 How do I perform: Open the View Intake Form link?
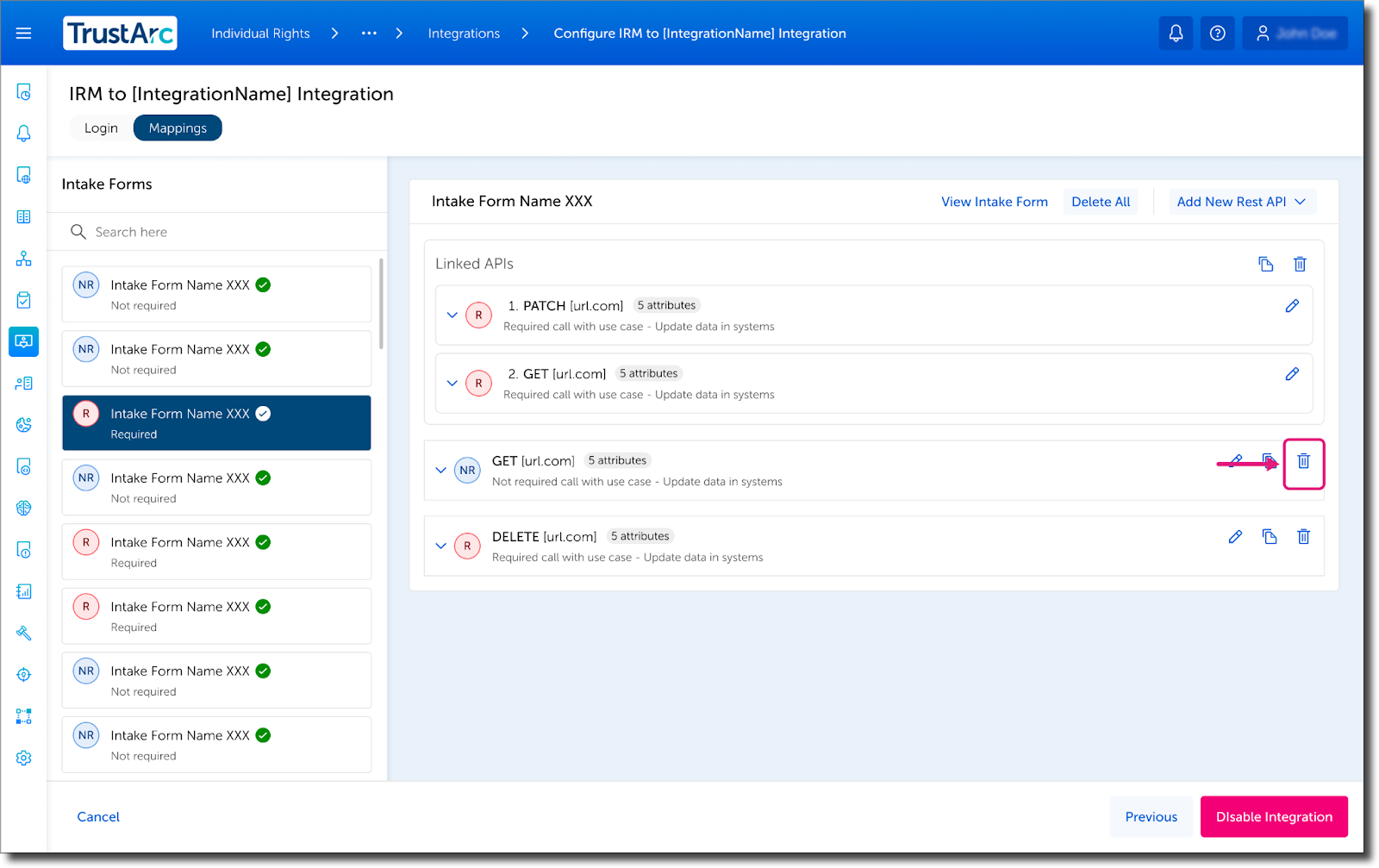[994, 201]
